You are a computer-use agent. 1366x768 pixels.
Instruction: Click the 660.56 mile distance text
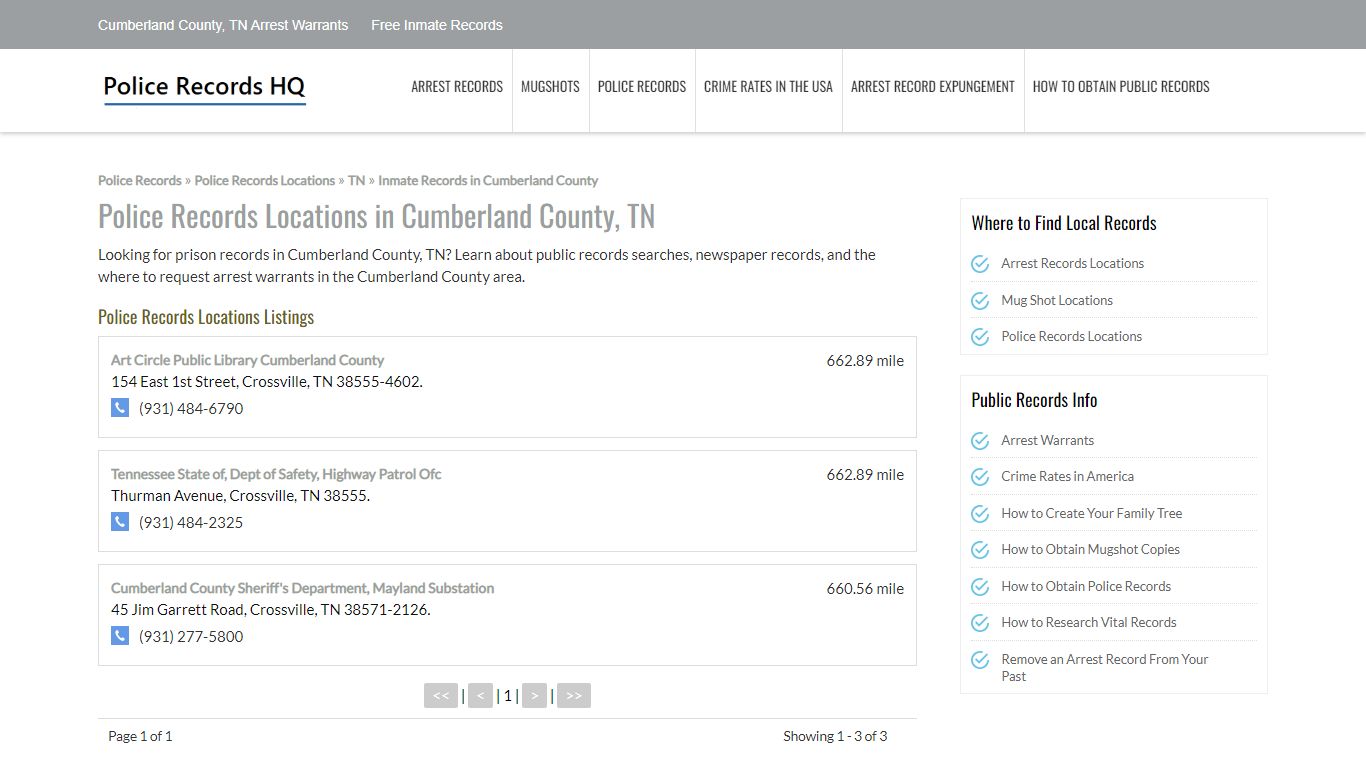click(x=865, y=589)
